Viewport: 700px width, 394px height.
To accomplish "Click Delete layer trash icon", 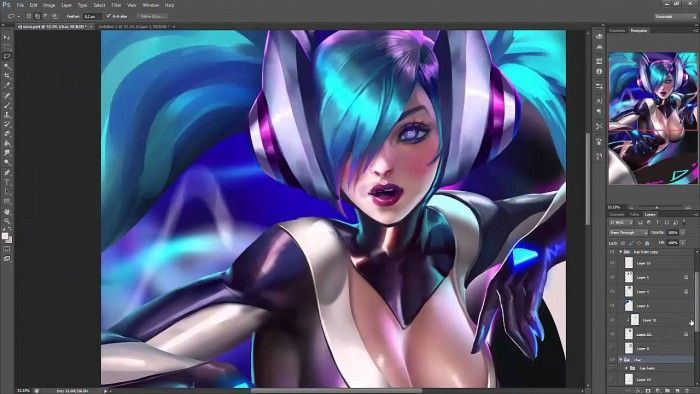I will coord(687,391).
